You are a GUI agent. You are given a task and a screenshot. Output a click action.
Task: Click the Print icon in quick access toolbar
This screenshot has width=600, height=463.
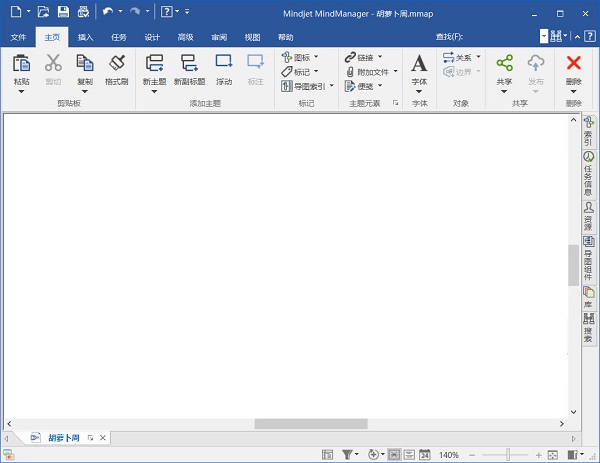83,11
